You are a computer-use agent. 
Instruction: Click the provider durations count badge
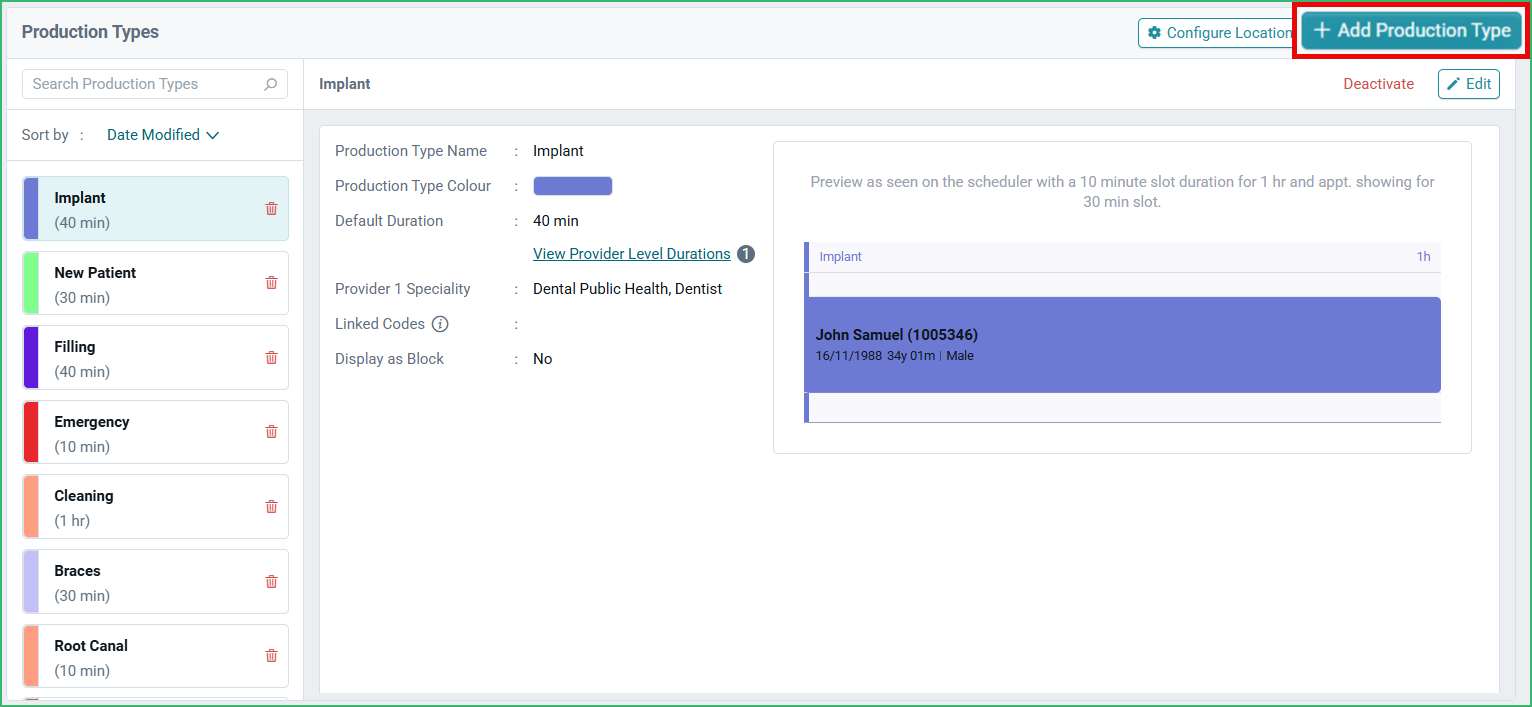click(x=746, y=254)
